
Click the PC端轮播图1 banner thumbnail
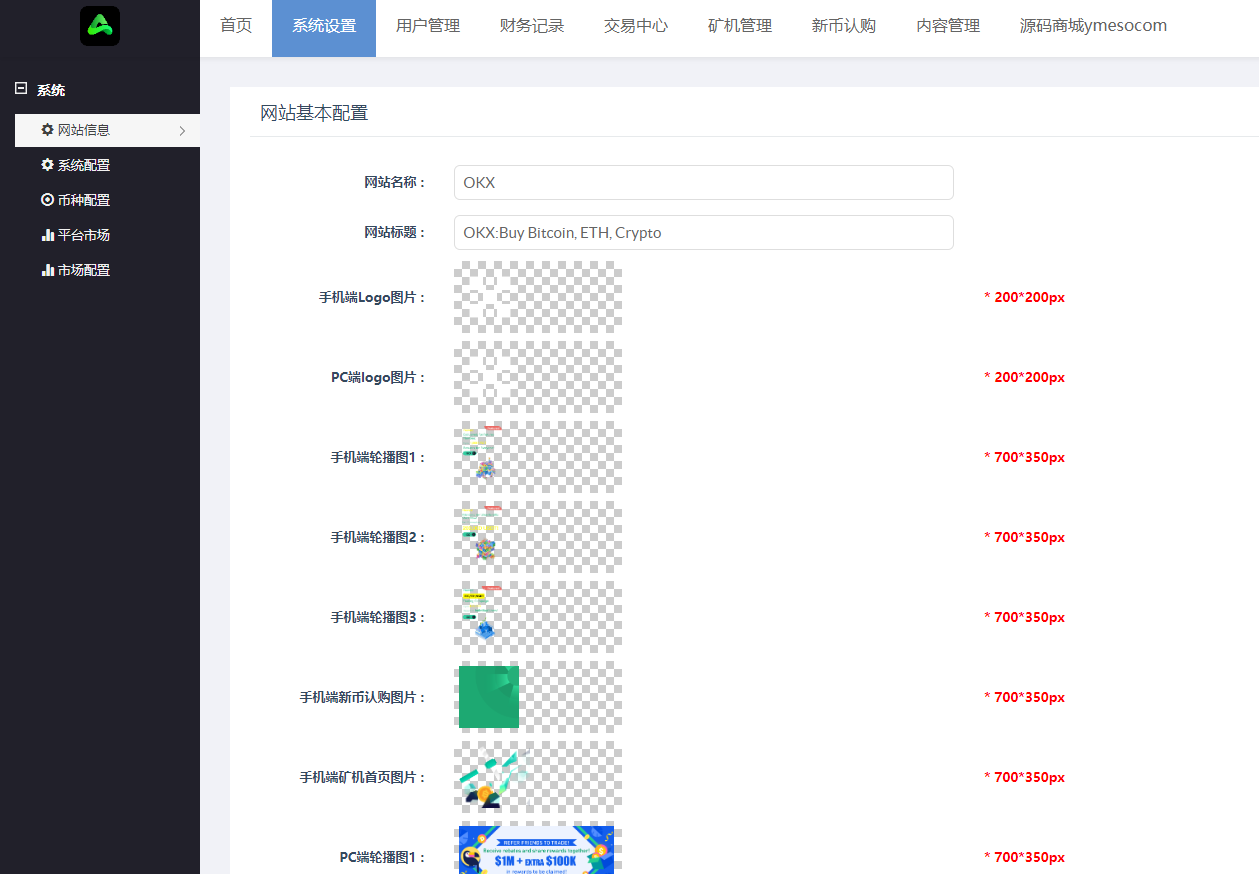538,850
